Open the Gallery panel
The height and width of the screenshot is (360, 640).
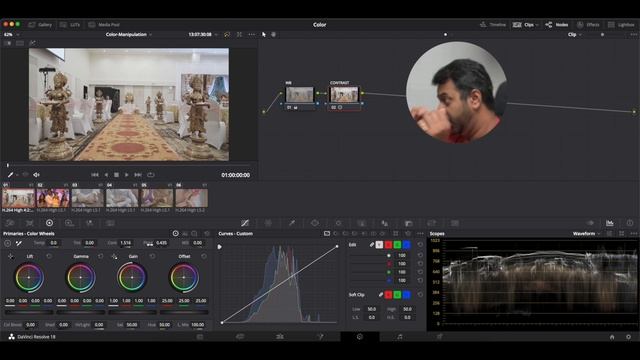click(x=40, y=24)
